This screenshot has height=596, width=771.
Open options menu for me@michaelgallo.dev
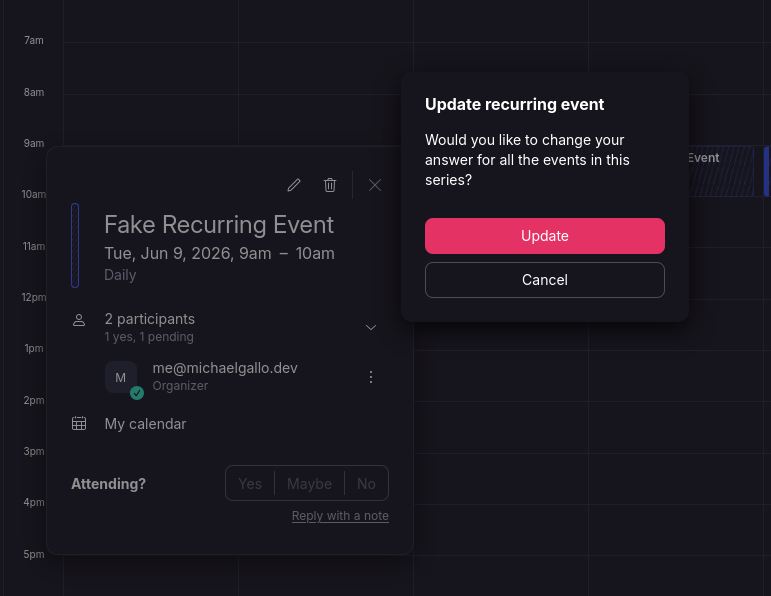371,377
